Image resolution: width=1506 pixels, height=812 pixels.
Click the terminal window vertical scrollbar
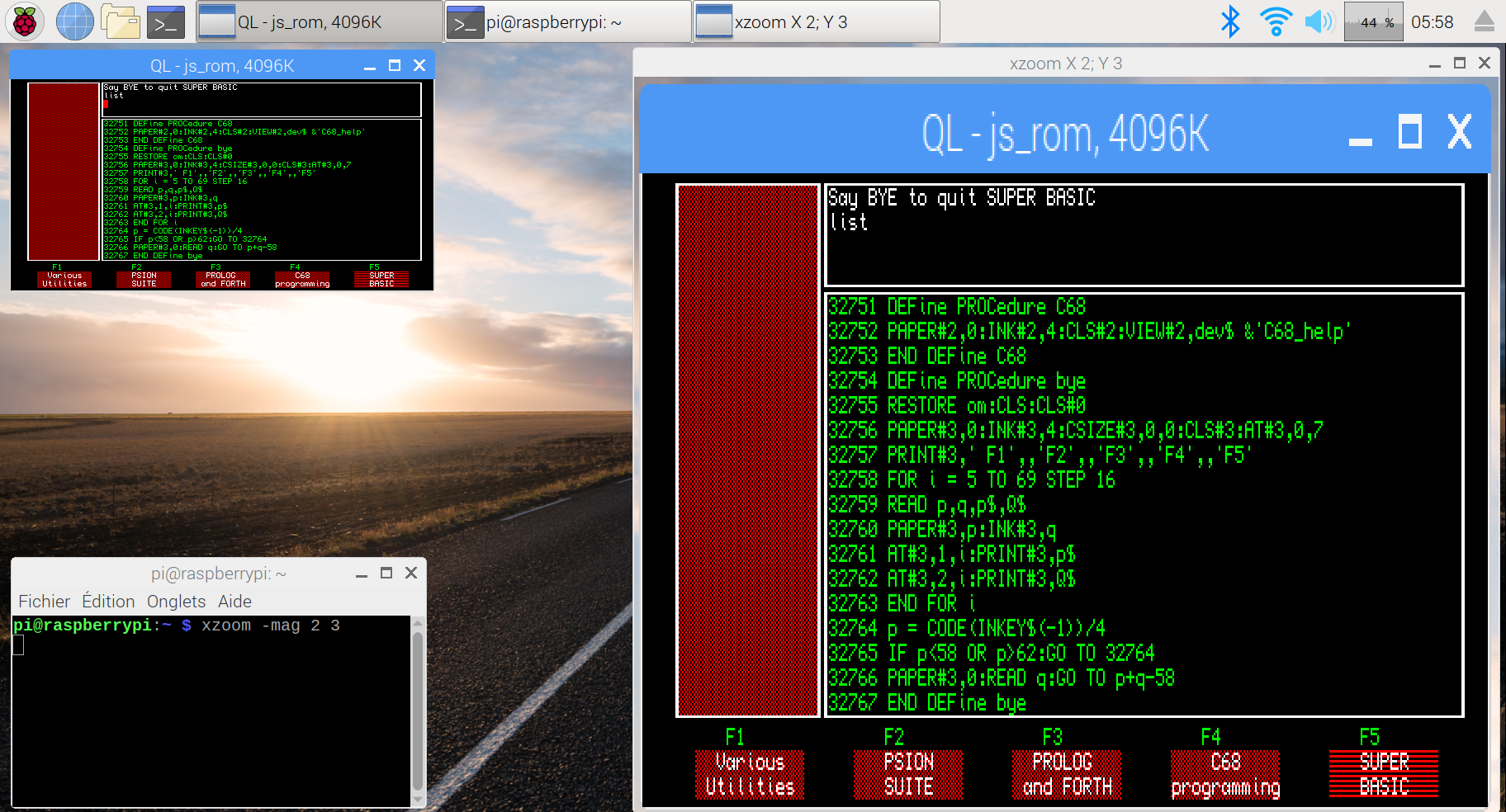[418, 711]
